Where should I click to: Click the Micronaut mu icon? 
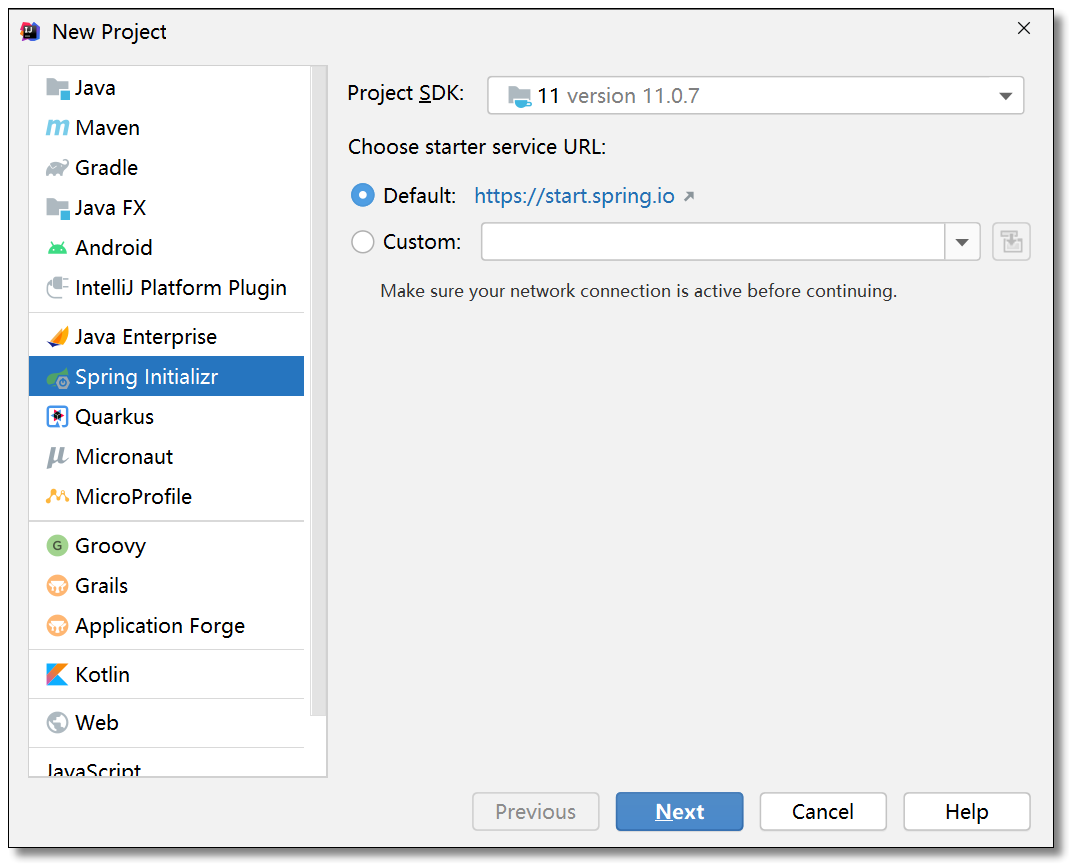click(58, 457)
